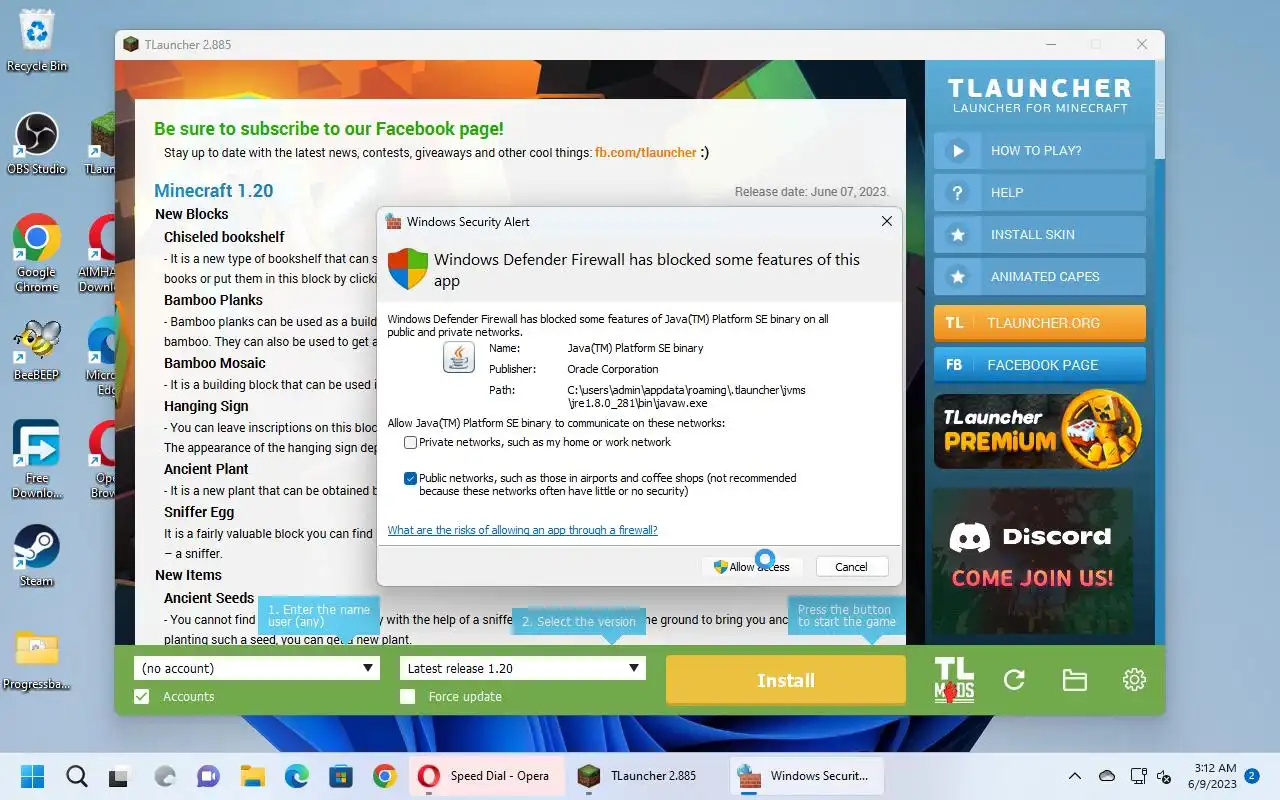Image resolution: width=1280 pixels, height=800 pixels.
Task: Click the OneDrive cloud tray icon
Action: 1106,776
